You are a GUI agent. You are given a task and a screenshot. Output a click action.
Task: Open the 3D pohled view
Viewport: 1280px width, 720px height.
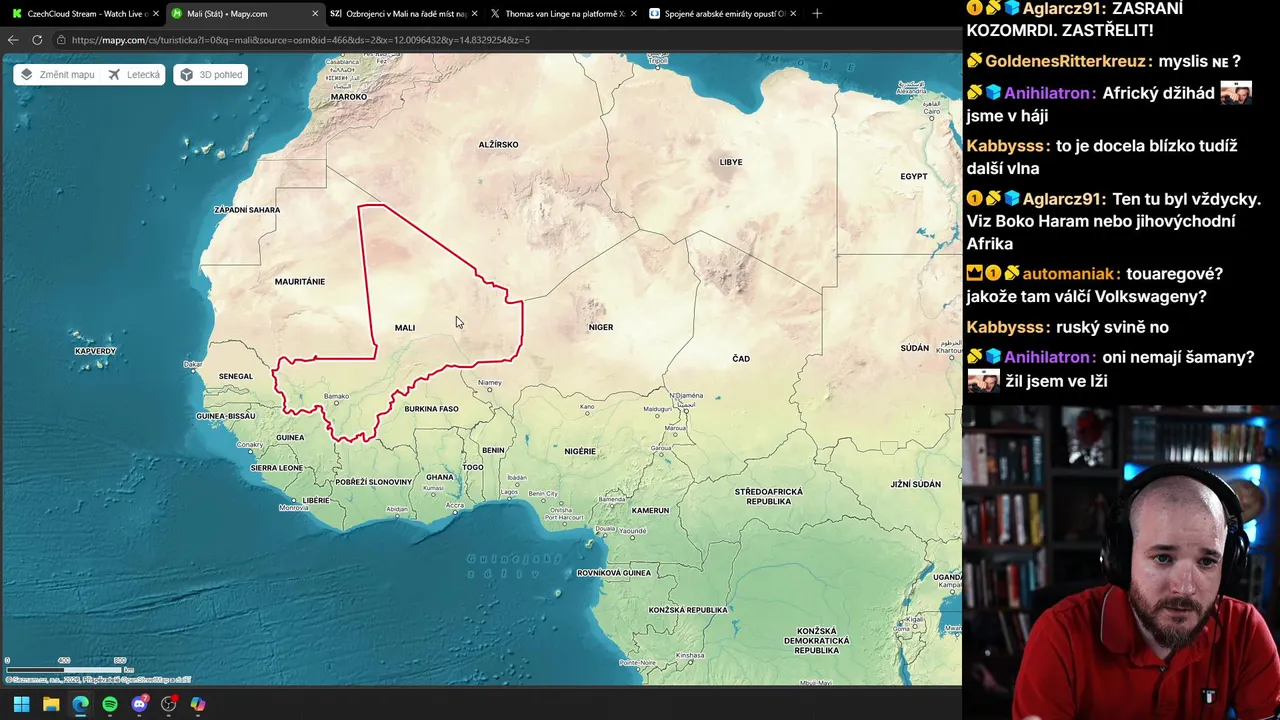coord(210,75)
